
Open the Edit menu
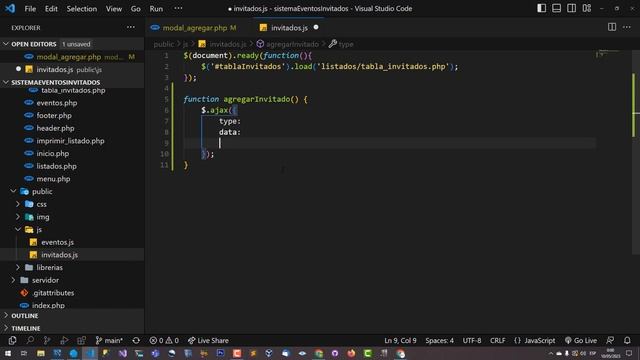click(x=51, y=9)
